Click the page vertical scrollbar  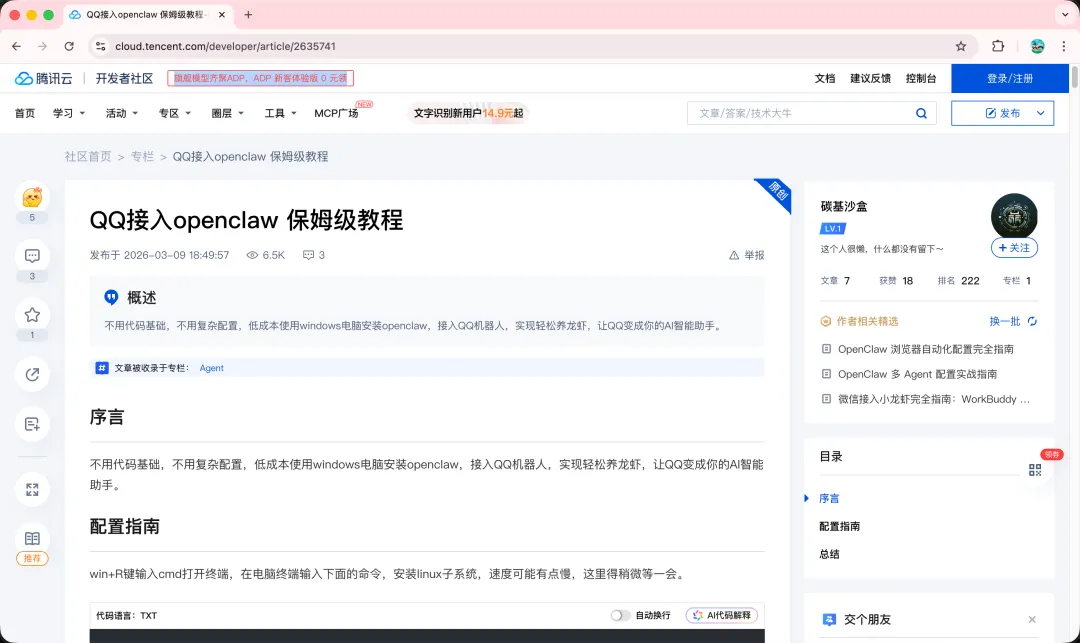coord(1074,77)
